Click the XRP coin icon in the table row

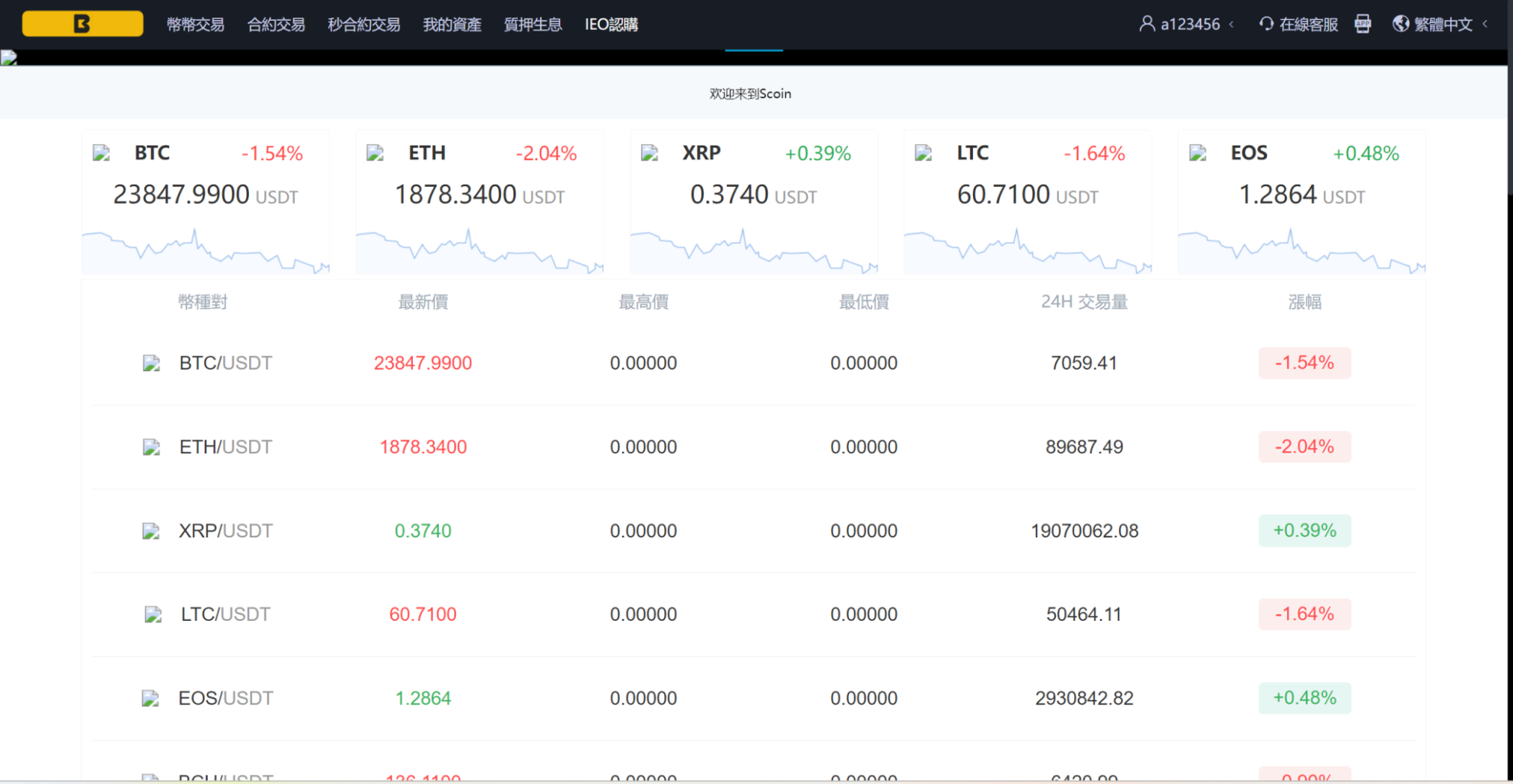click(151, 530)
